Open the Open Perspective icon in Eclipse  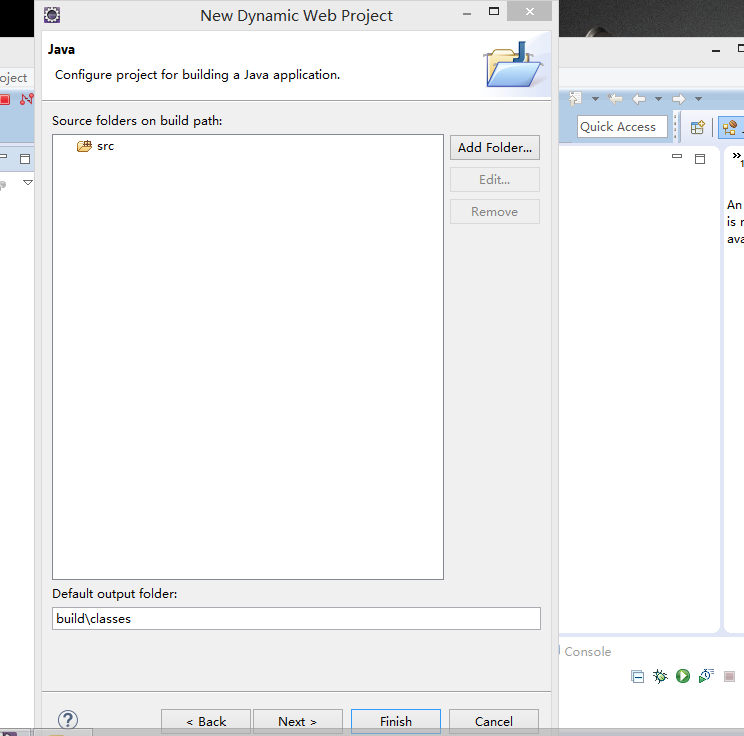698,127
